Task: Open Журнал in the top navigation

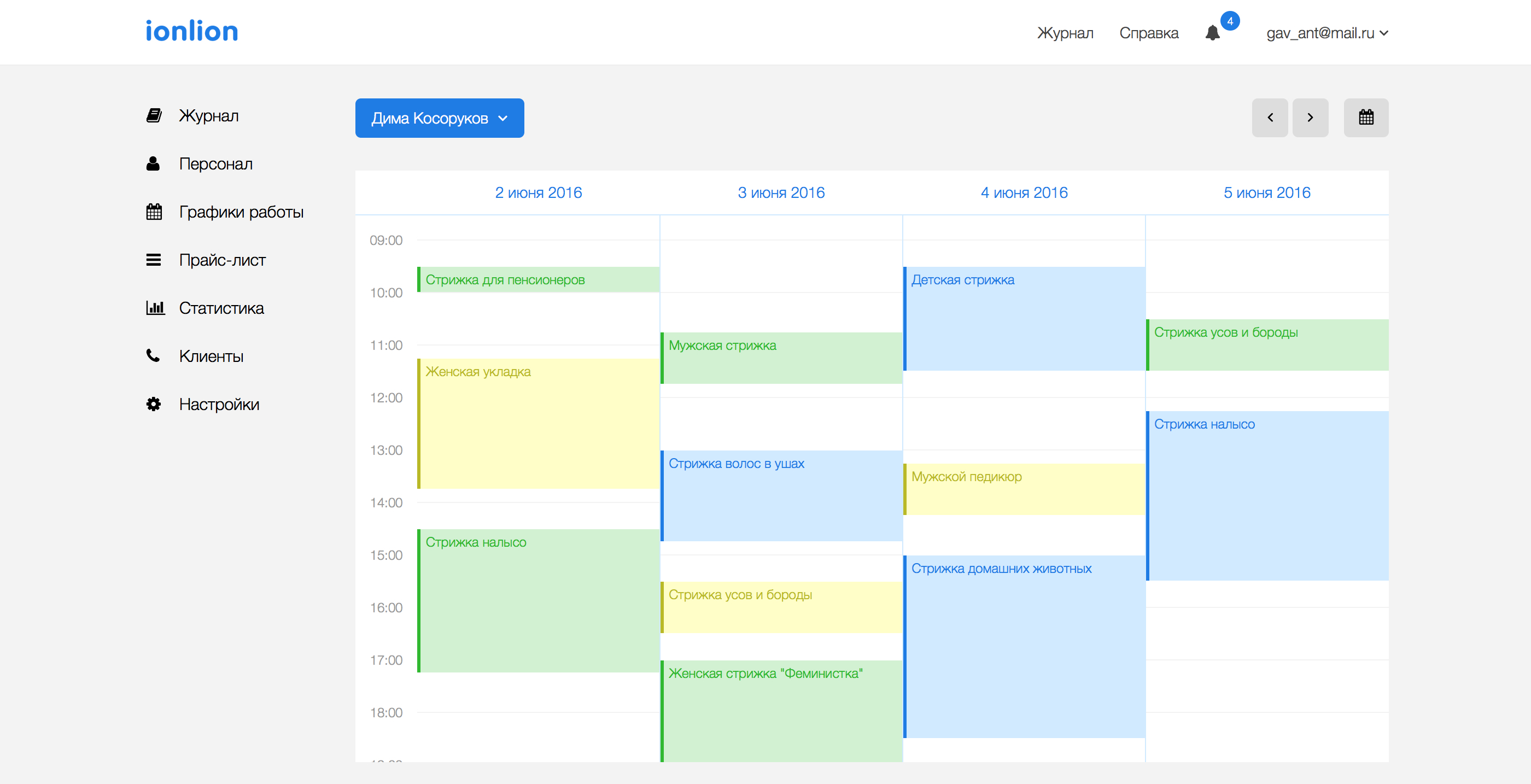Action: (1065, 33)
